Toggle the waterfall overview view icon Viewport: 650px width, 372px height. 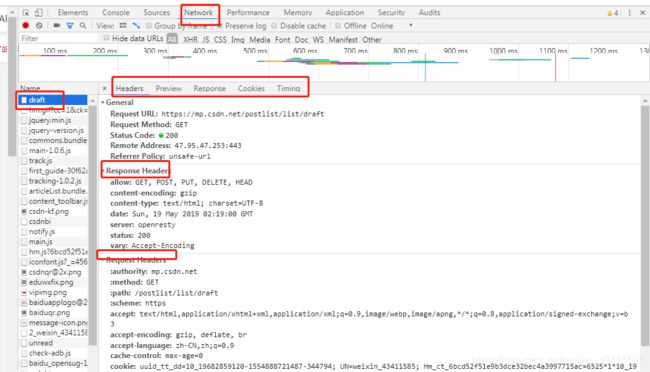136,26
